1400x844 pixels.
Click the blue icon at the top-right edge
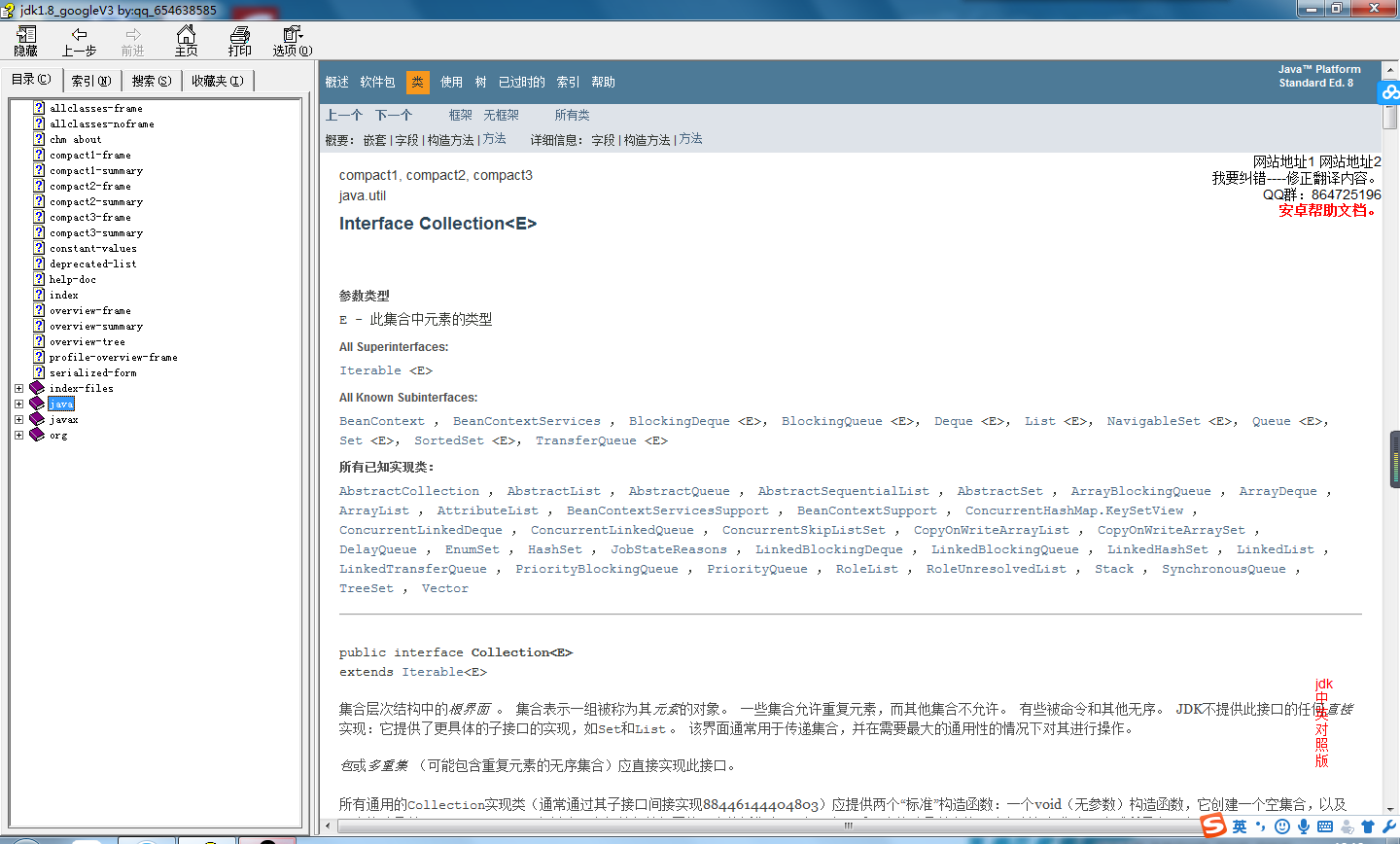click(1390, 91)
